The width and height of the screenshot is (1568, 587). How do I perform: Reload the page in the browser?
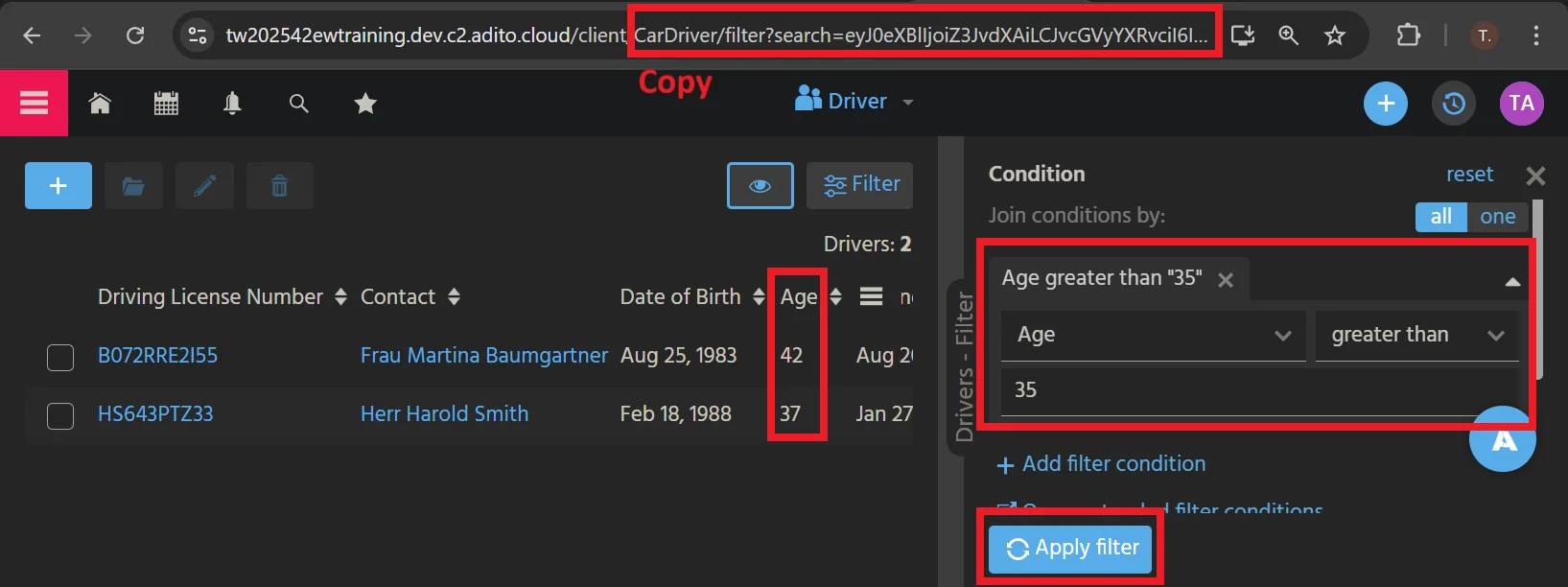(x=135, y=35)
